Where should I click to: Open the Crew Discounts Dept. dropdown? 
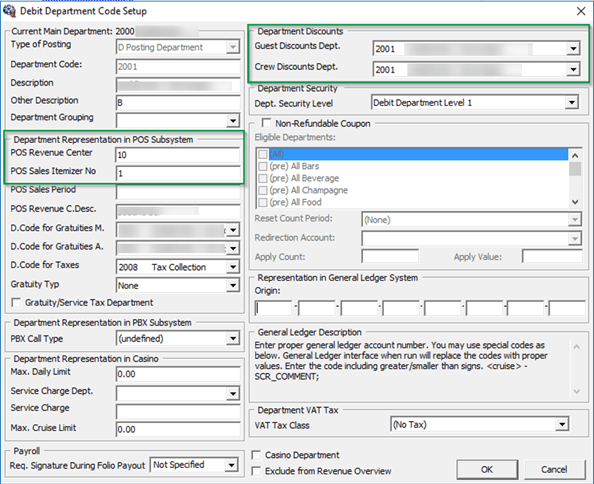pos(573,69)
